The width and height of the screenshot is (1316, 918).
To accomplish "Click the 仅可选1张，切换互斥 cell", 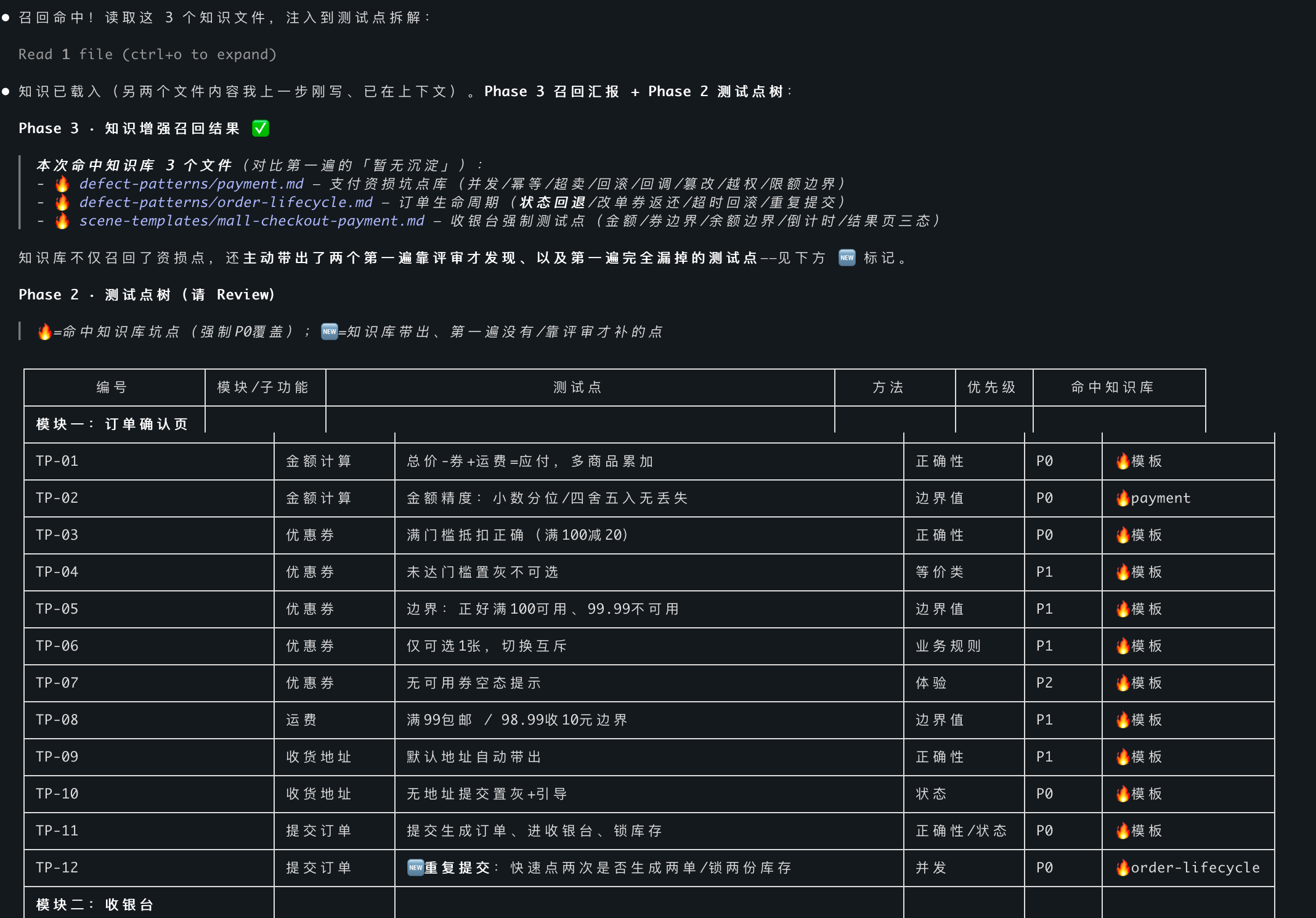I will 649,646.
